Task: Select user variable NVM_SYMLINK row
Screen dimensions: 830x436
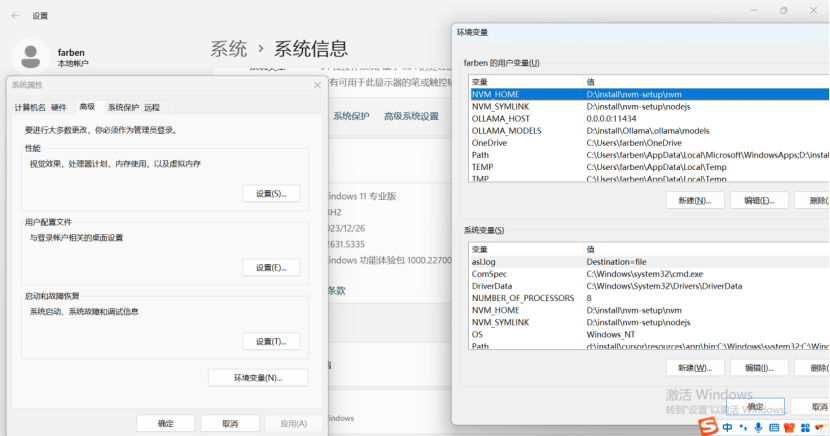Action: click(649, 106)
